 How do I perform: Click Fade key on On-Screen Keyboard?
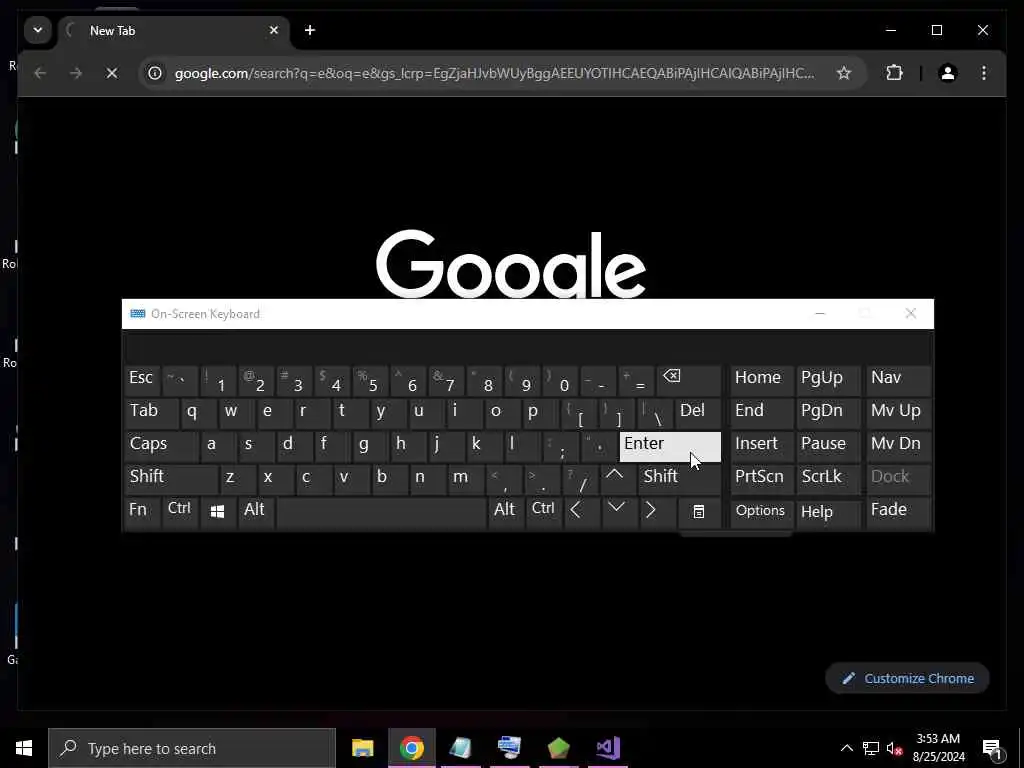pyautogui.click(x=898, y=511)
